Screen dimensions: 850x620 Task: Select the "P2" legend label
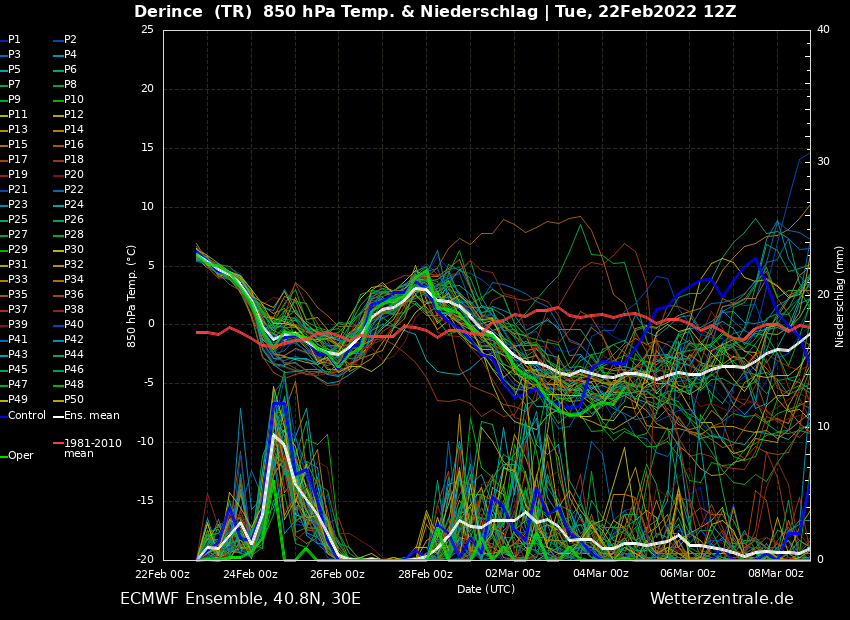pos(70,40)
